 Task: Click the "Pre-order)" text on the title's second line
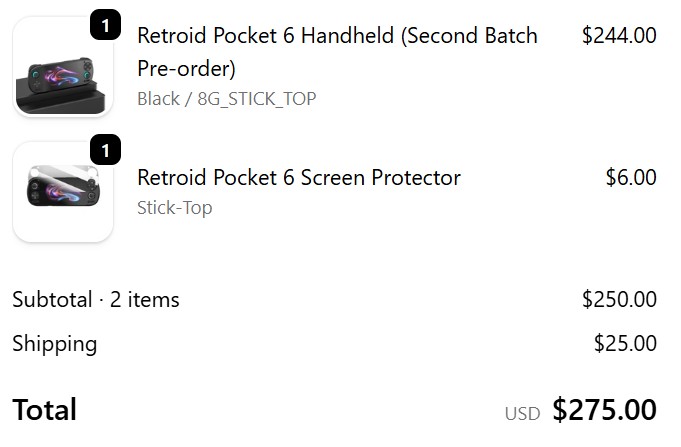(x=186, y=69)
